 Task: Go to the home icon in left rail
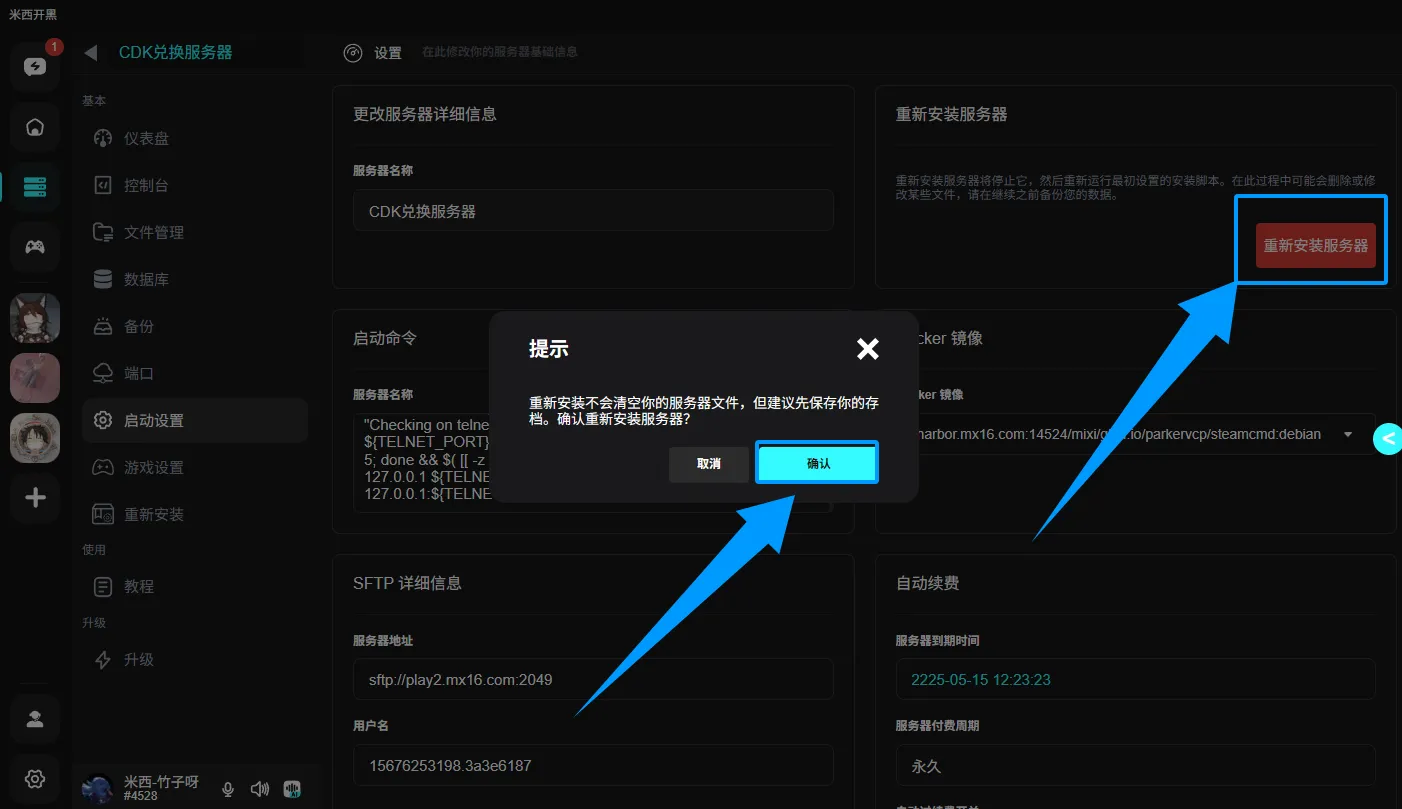tap(35, 127)
